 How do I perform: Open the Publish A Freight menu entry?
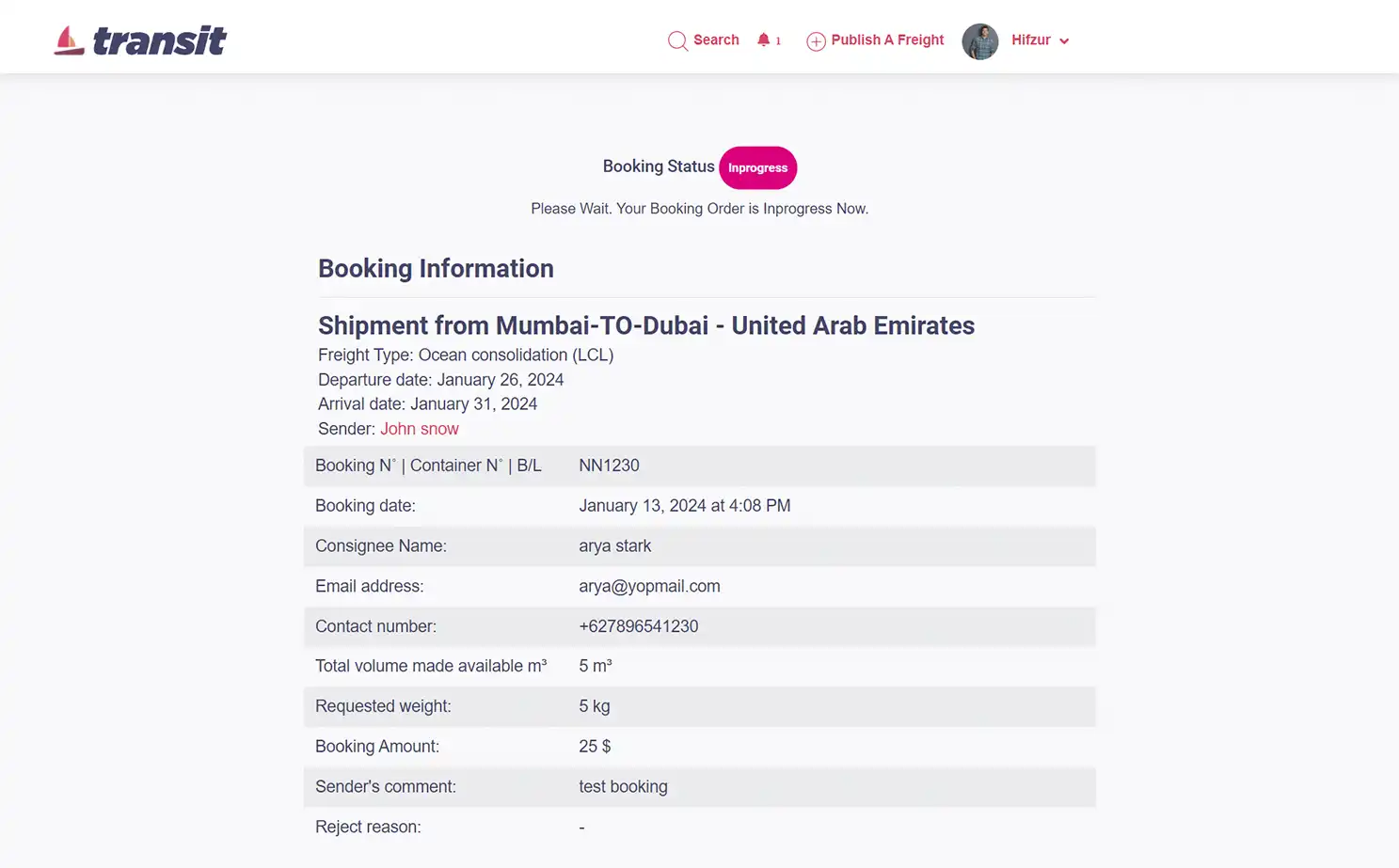(886, 39)
